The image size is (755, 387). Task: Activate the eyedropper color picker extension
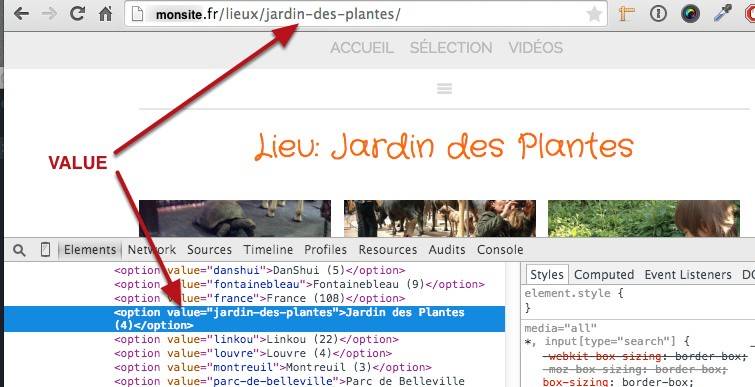(x=722, y=13)
